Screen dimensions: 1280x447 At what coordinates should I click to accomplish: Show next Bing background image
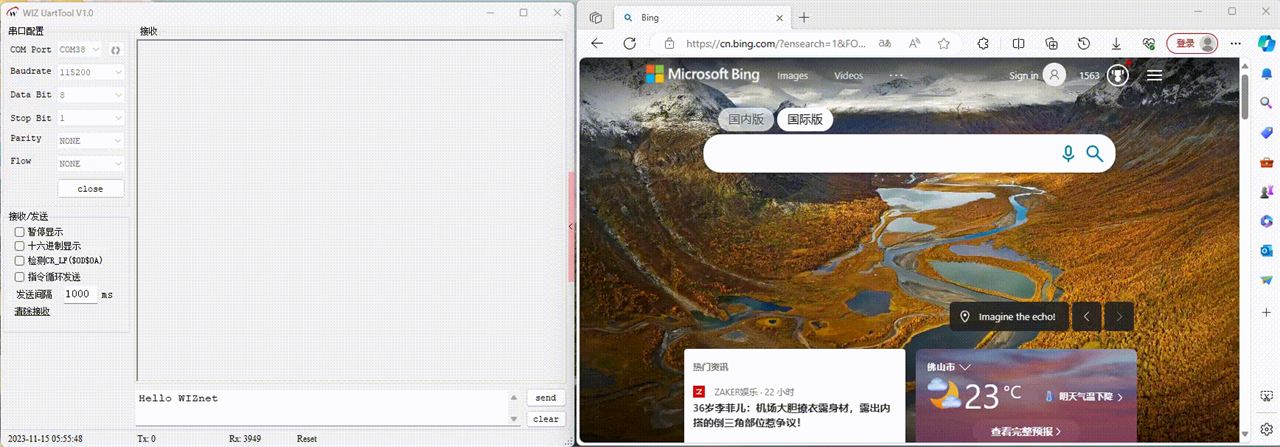pyautogui.click(x=1119, y=317)
